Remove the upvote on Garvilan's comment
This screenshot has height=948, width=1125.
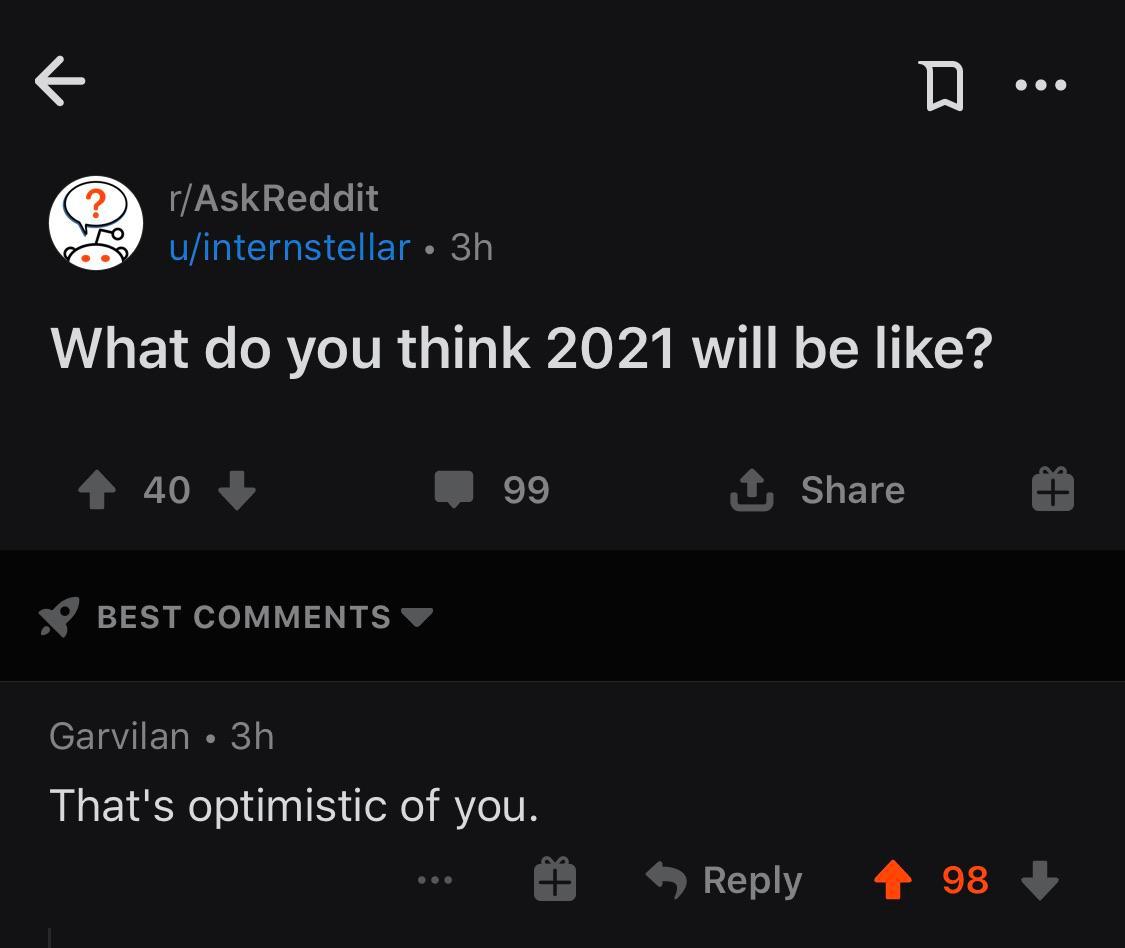point(893,880)
